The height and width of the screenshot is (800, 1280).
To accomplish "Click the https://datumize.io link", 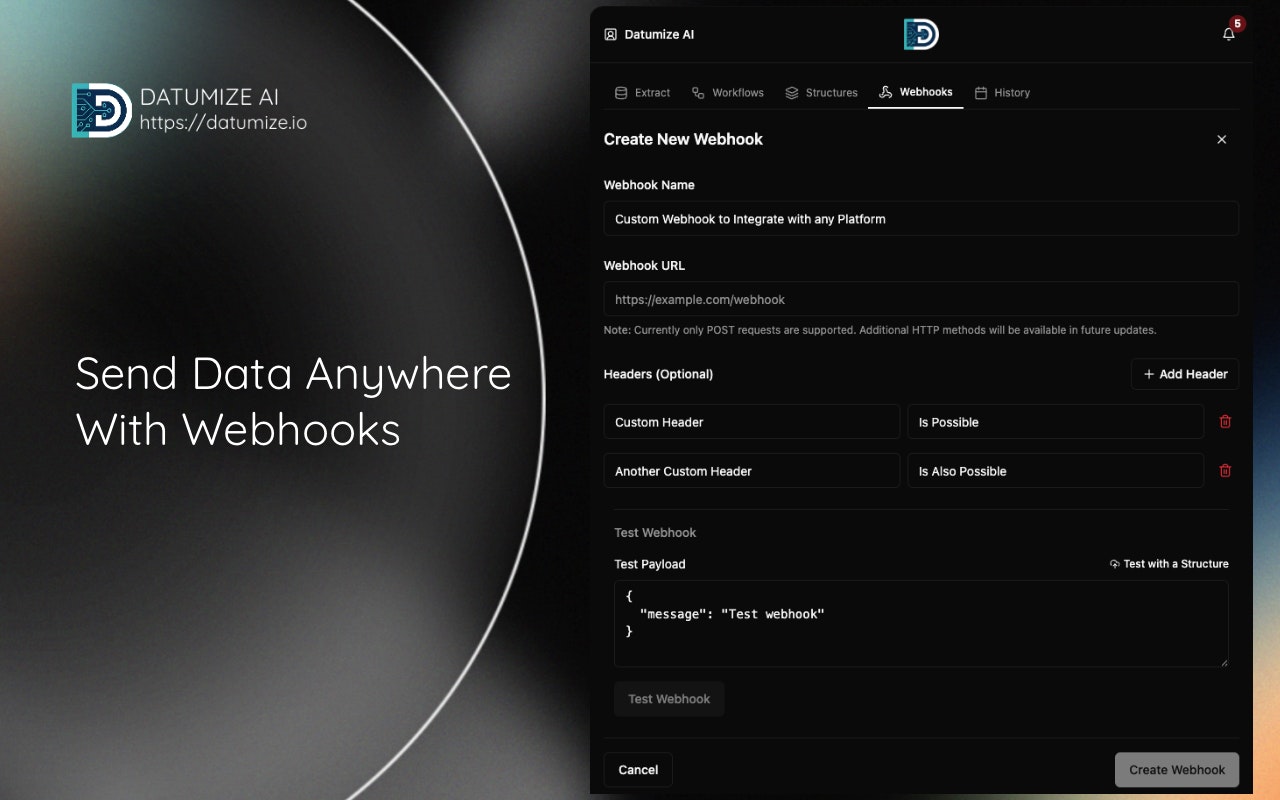I will pyautogui.click(x=223, y=123).
